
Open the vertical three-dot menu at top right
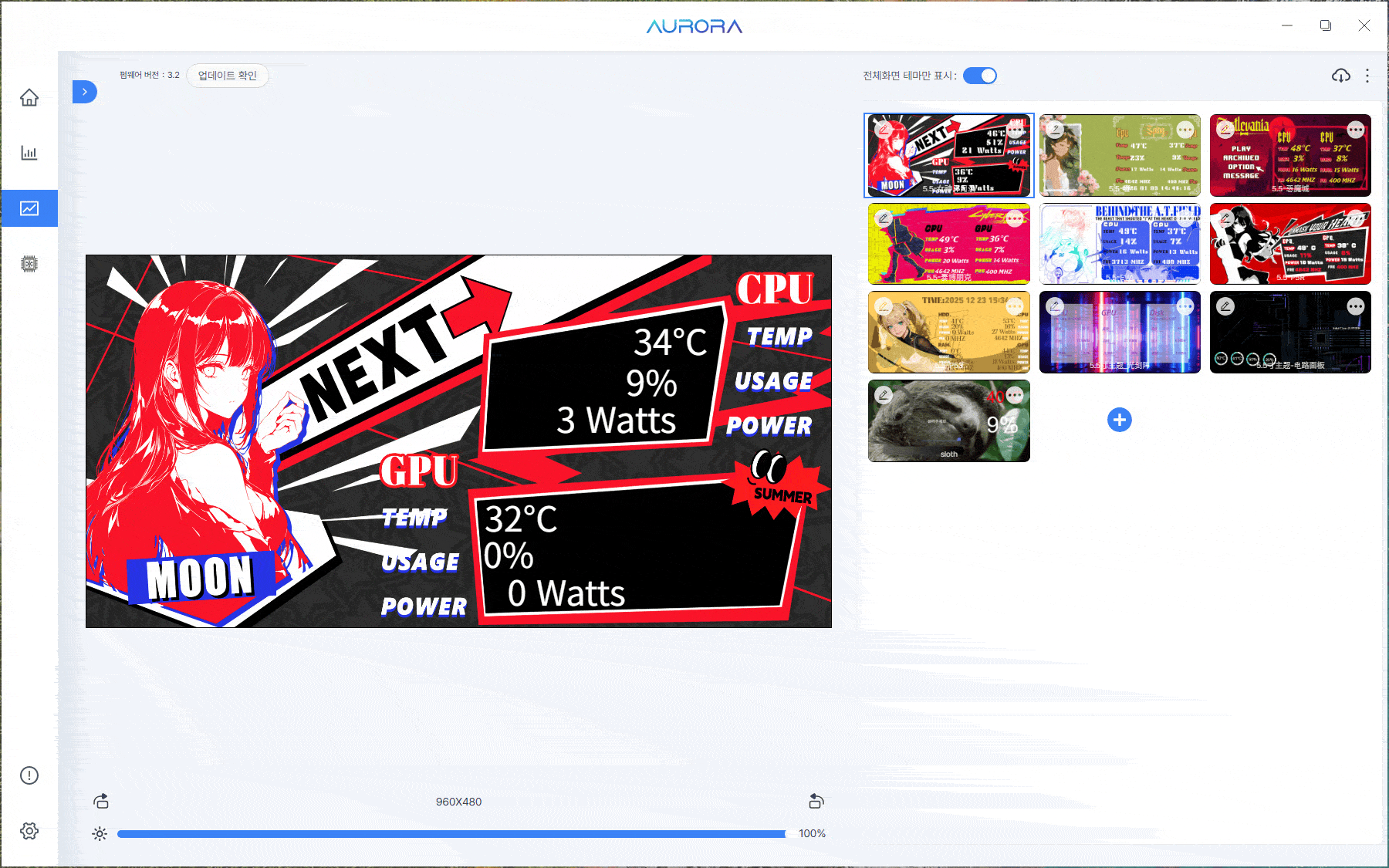pos(1367,76)
